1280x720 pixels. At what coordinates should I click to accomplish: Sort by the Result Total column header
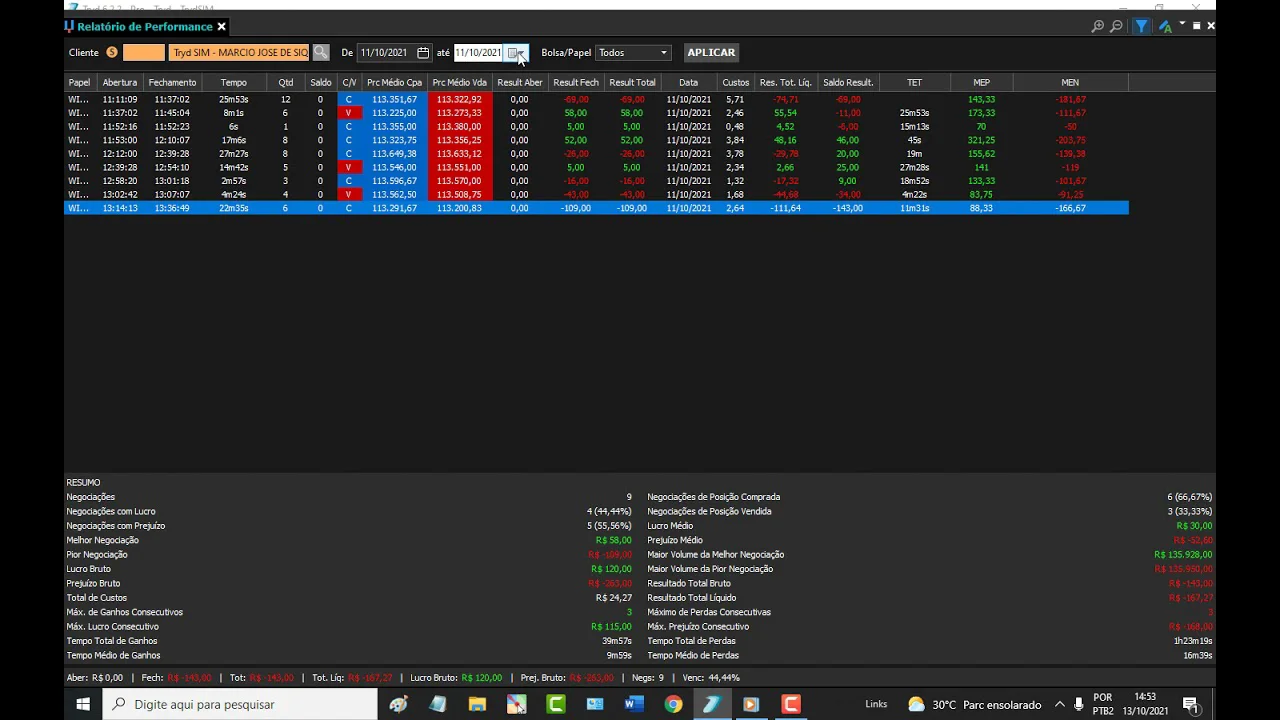coord(632,83)
